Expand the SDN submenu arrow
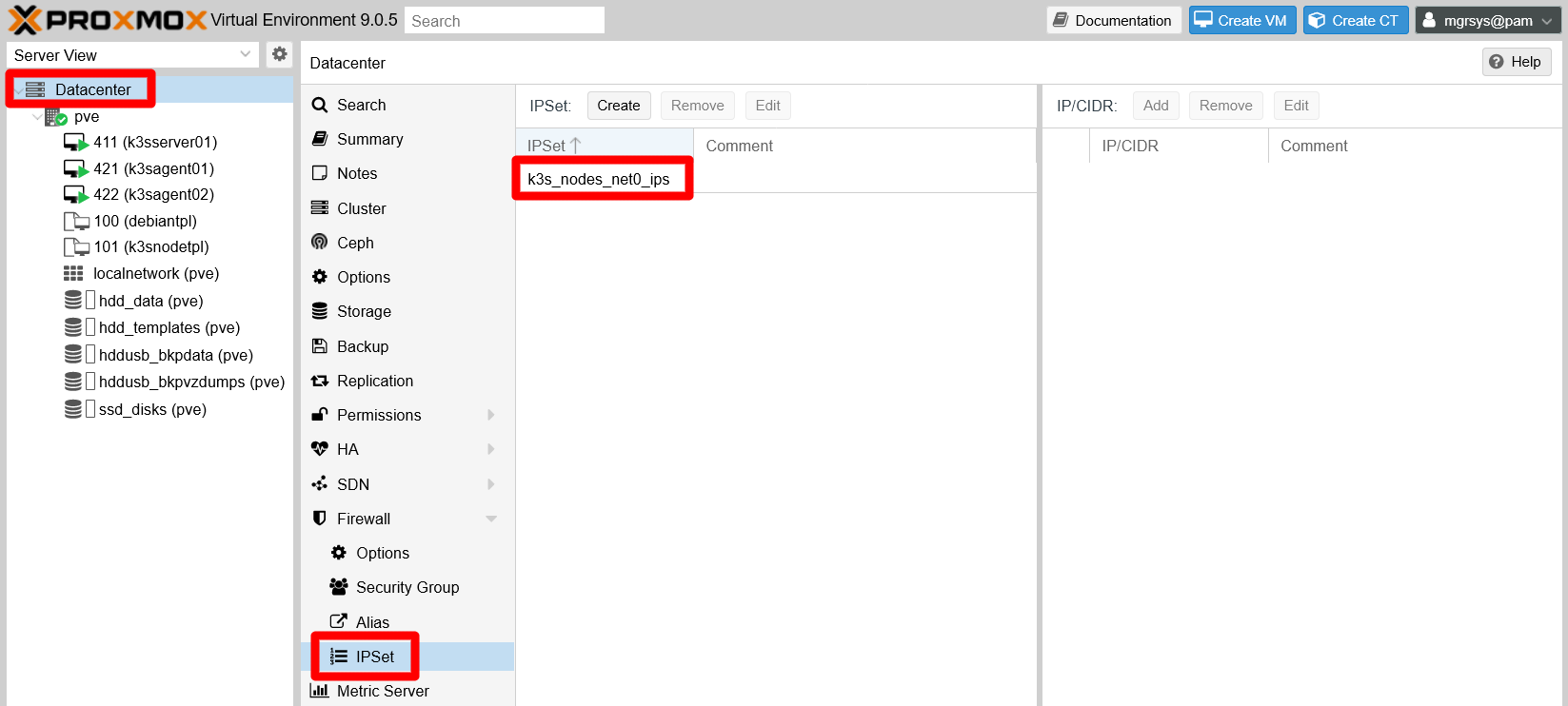This screenshot has width=1568, height=706. click(x=491, y=483)
